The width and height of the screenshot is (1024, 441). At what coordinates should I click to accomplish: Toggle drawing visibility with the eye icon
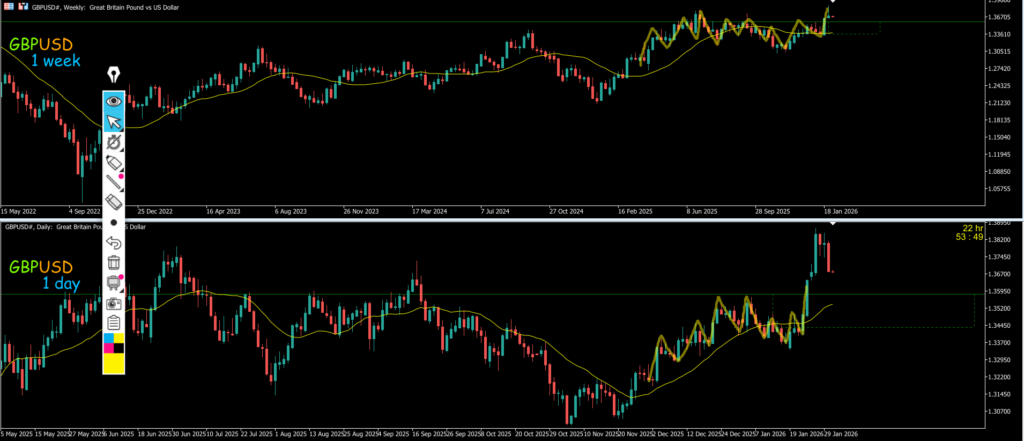114,100
